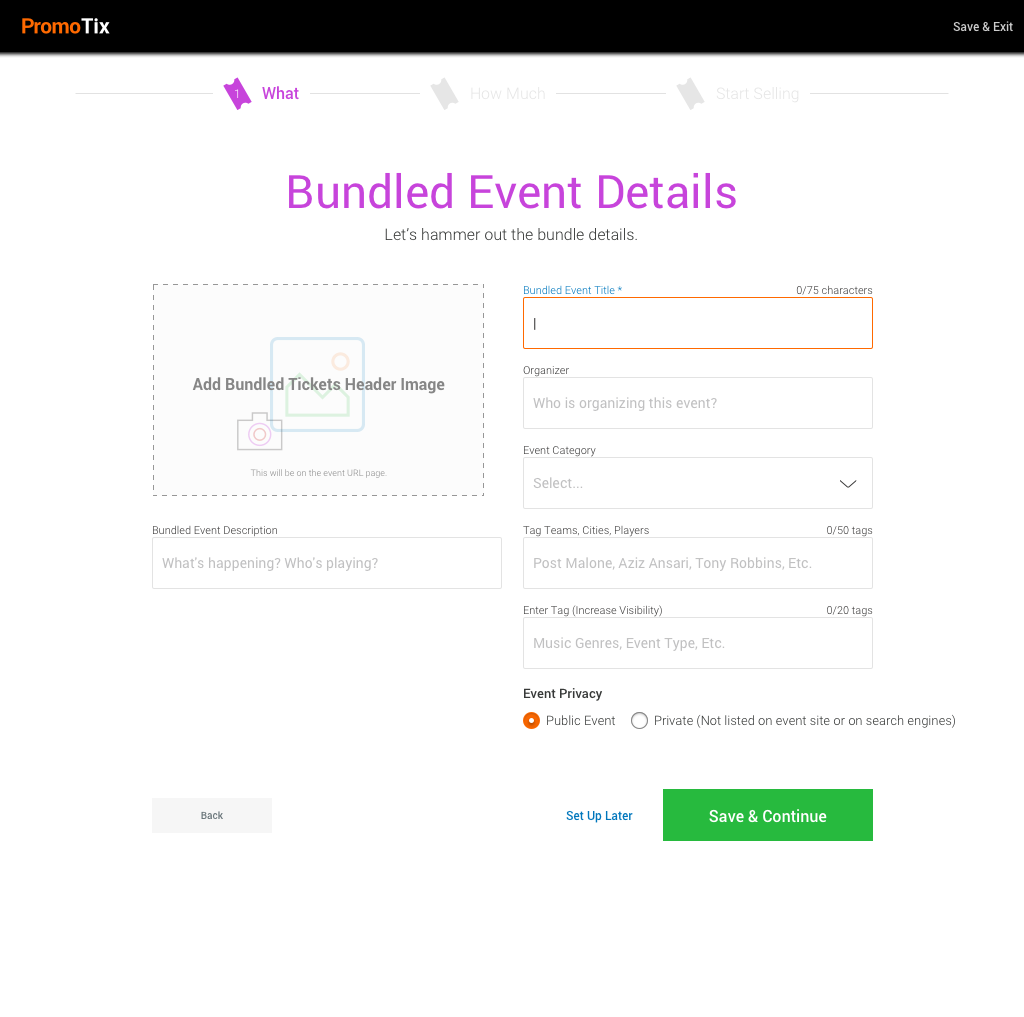Screen dimensions: 1024x1017
Task: Click the Enter Tag visibility field
Action: 697,643
